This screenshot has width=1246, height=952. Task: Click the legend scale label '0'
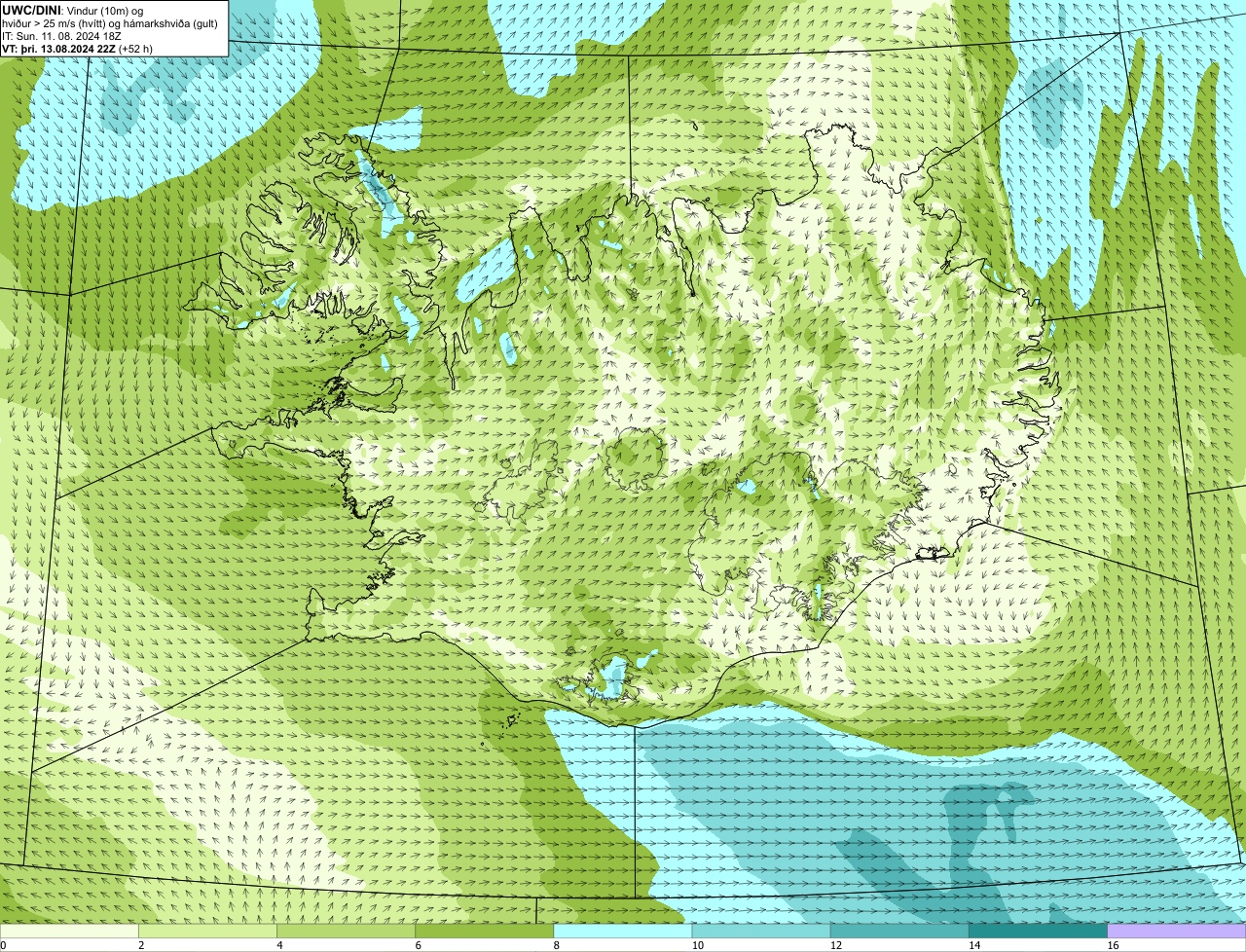pos(3,945)
